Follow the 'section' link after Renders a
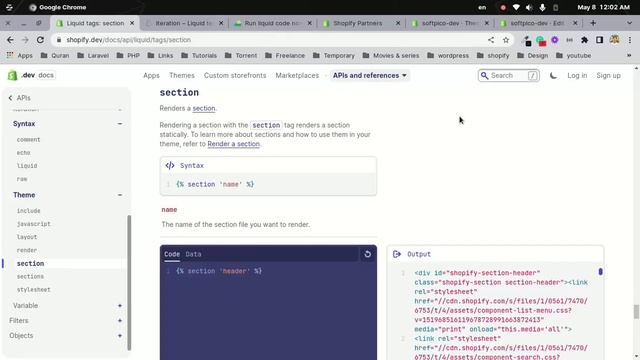 click(x=204, y=108)
